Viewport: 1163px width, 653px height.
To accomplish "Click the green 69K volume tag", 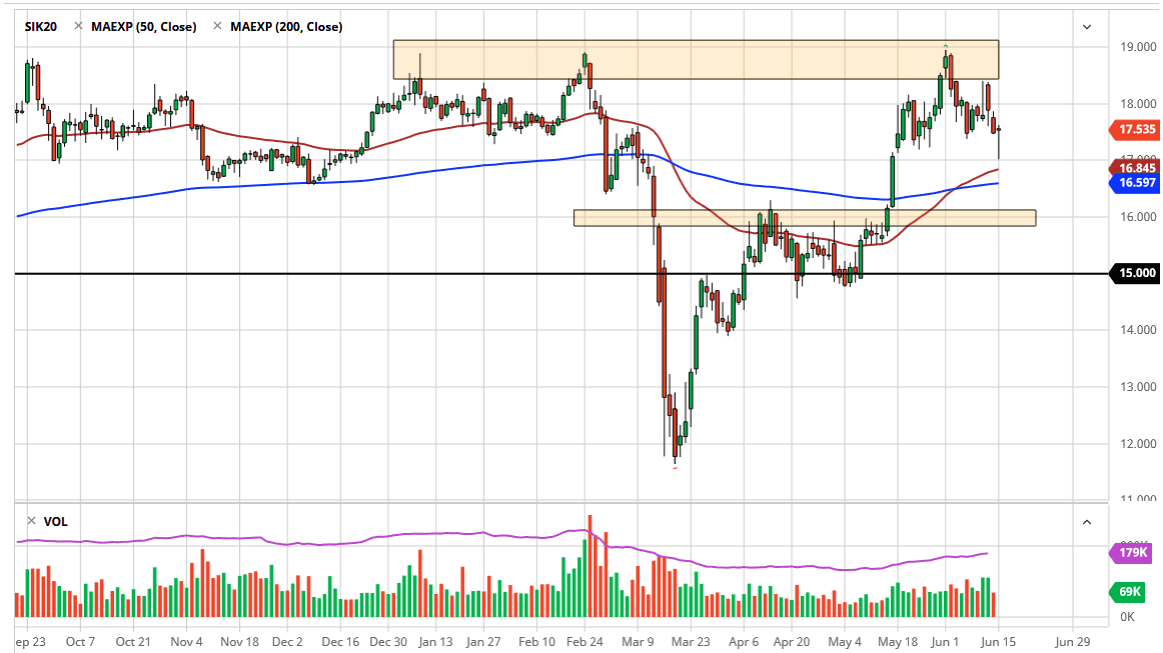I will click(x=1129, y=592).
